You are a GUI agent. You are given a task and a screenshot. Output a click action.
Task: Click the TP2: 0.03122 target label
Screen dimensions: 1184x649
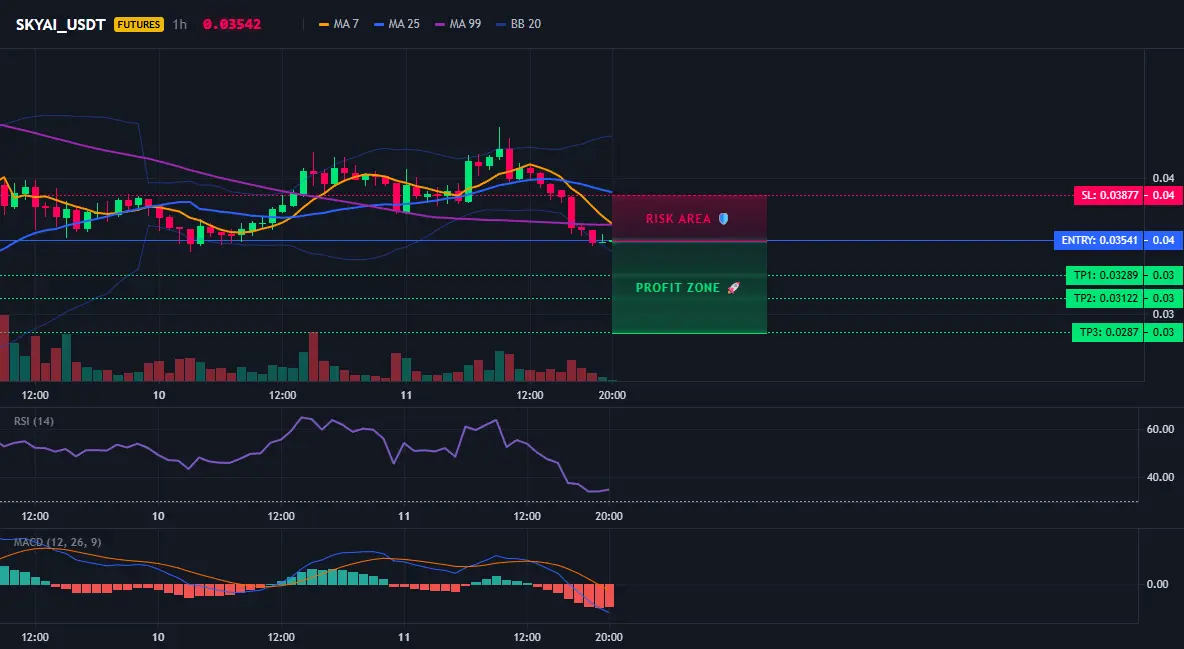(1105, 298)
